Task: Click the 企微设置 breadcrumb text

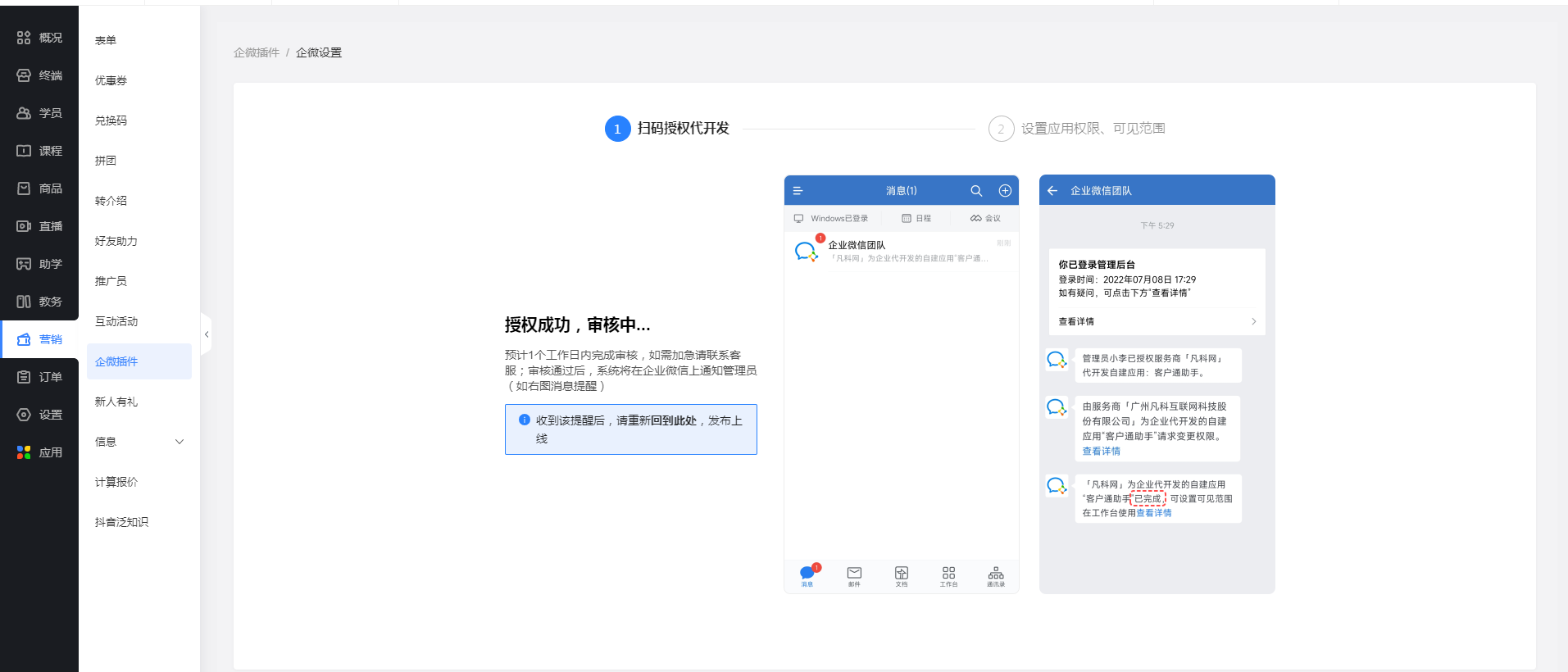Action: pos(319,52)
